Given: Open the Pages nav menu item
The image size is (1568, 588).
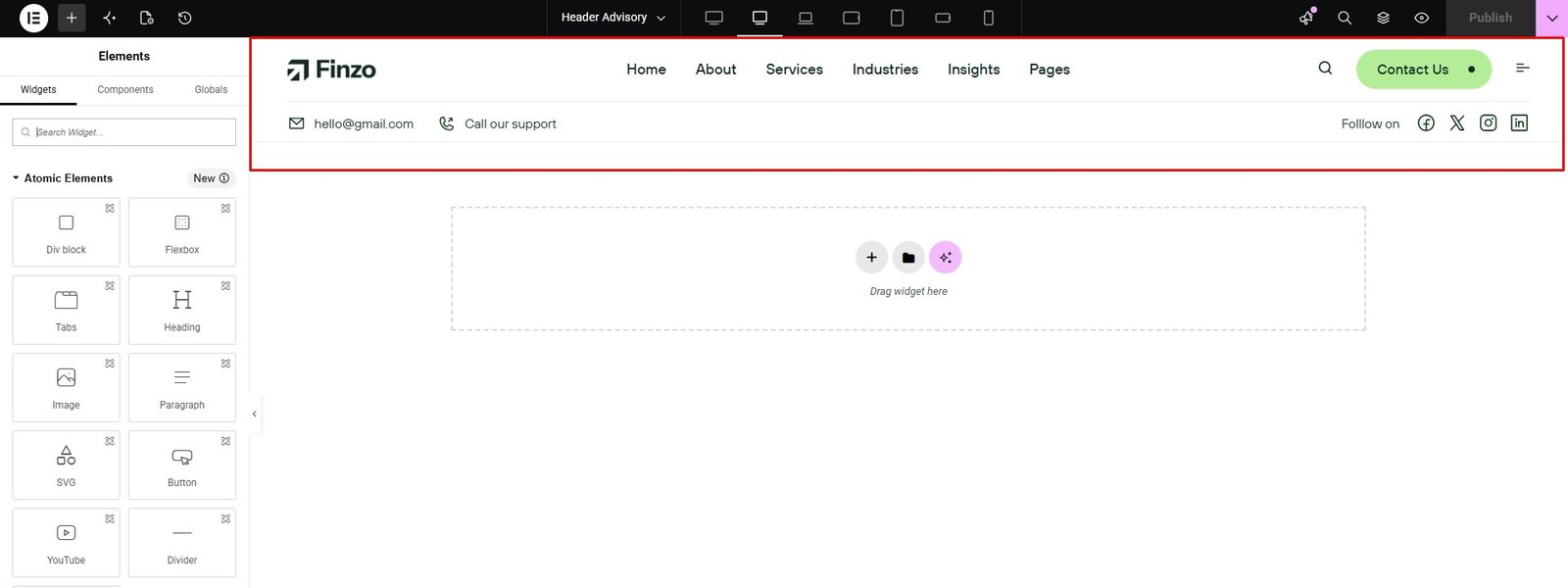Looking at the screenshot, I should tap(1049, 70).
